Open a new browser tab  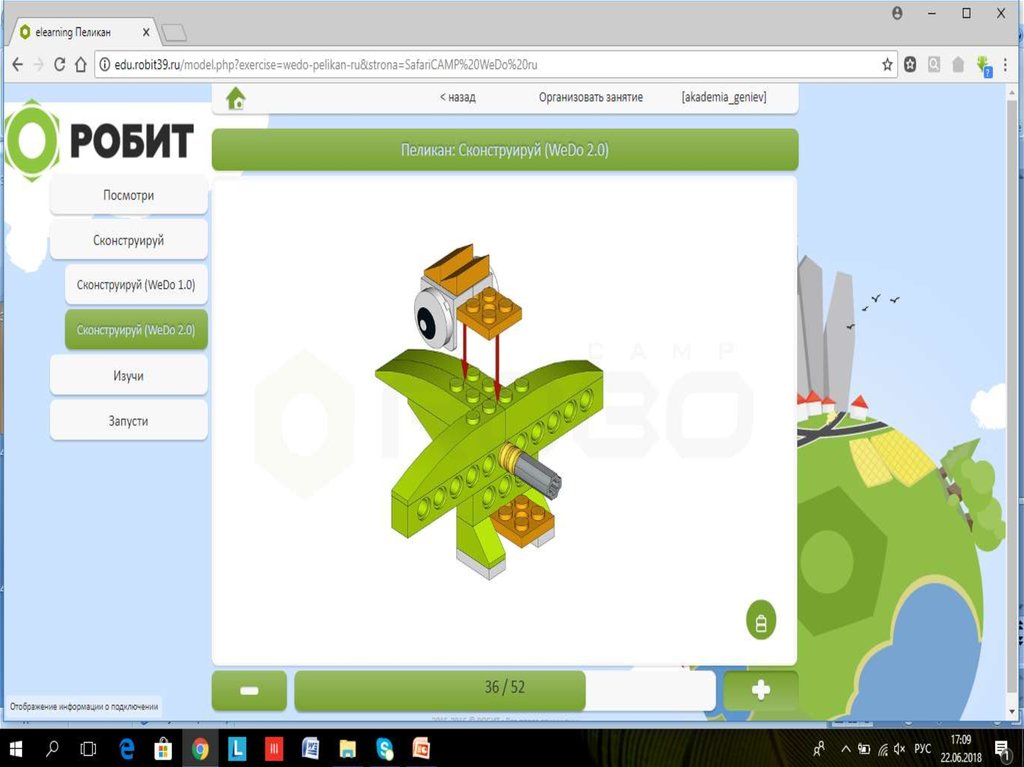(x=174, y=32)
